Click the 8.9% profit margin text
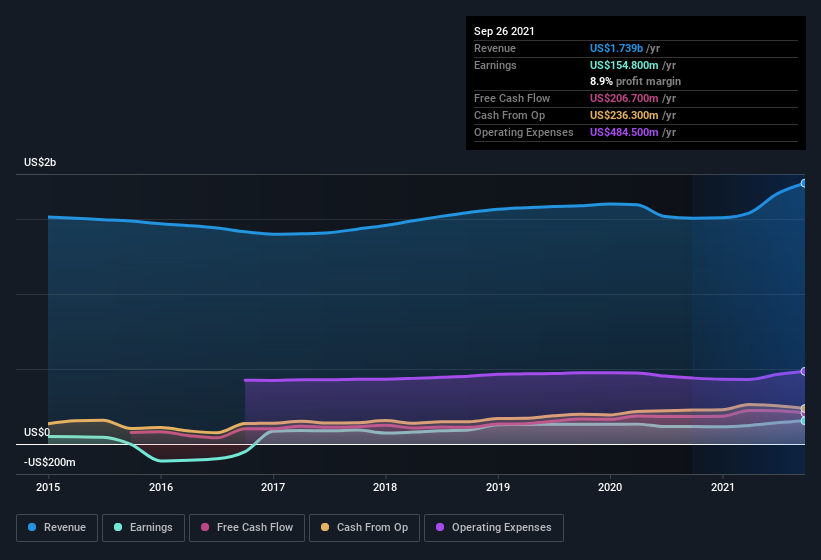The height and width of the screenshot is (560, 821). (636, 81)
